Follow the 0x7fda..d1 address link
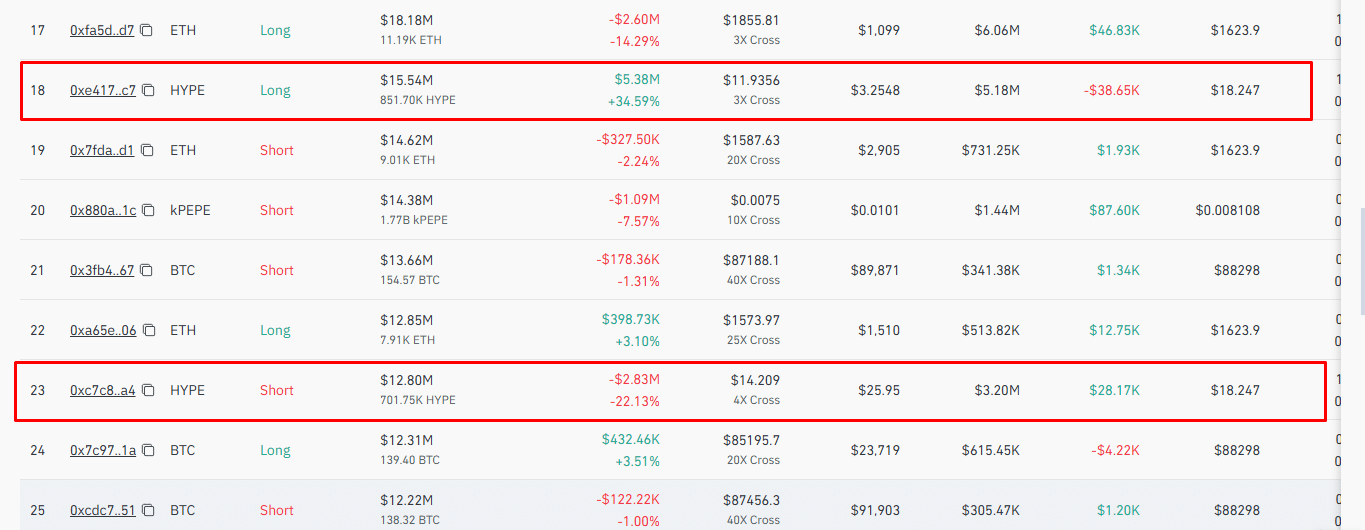Viewport: 1365px width, 530px height. [102, 151]
